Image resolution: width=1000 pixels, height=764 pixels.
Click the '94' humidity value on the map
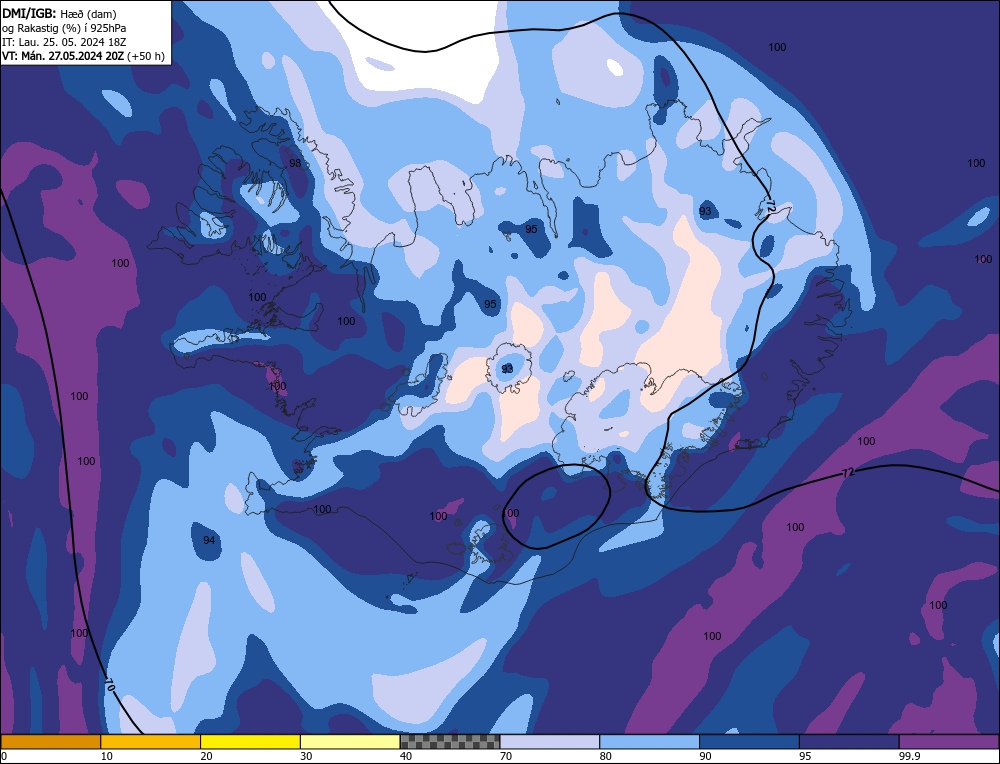pos(209,540)
